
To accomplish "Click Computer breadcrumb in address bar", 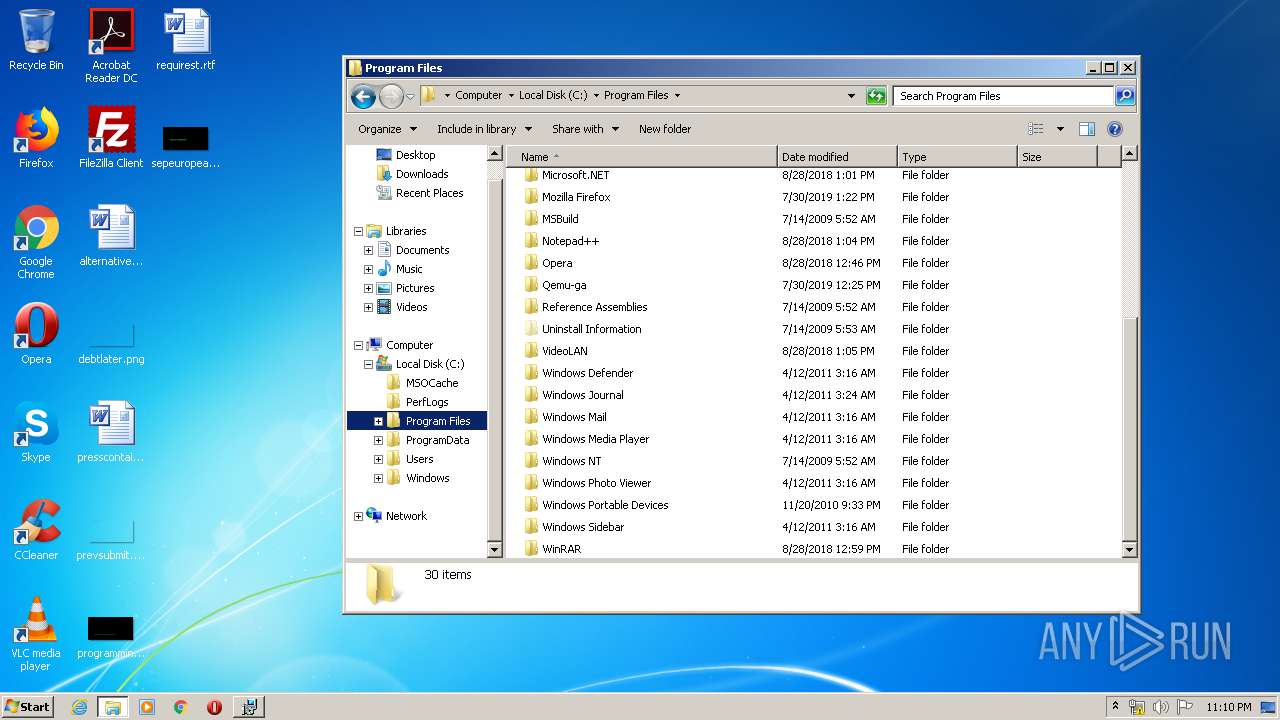I will (x=479, y=96).
